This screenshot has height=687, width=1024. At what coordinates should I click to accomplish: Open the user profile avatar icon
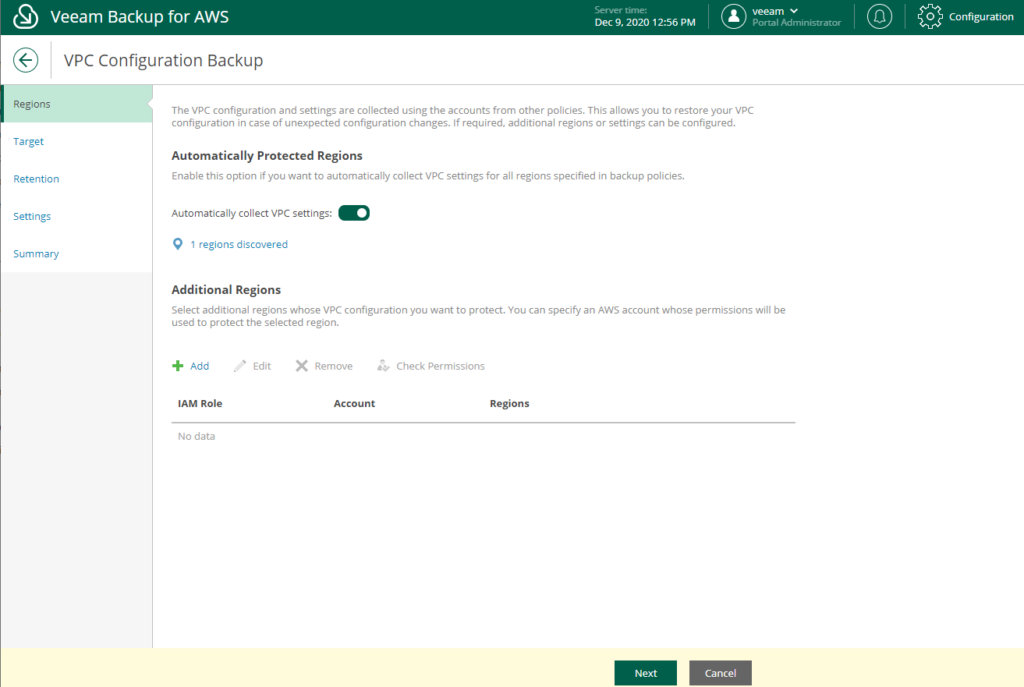point(733,16)
